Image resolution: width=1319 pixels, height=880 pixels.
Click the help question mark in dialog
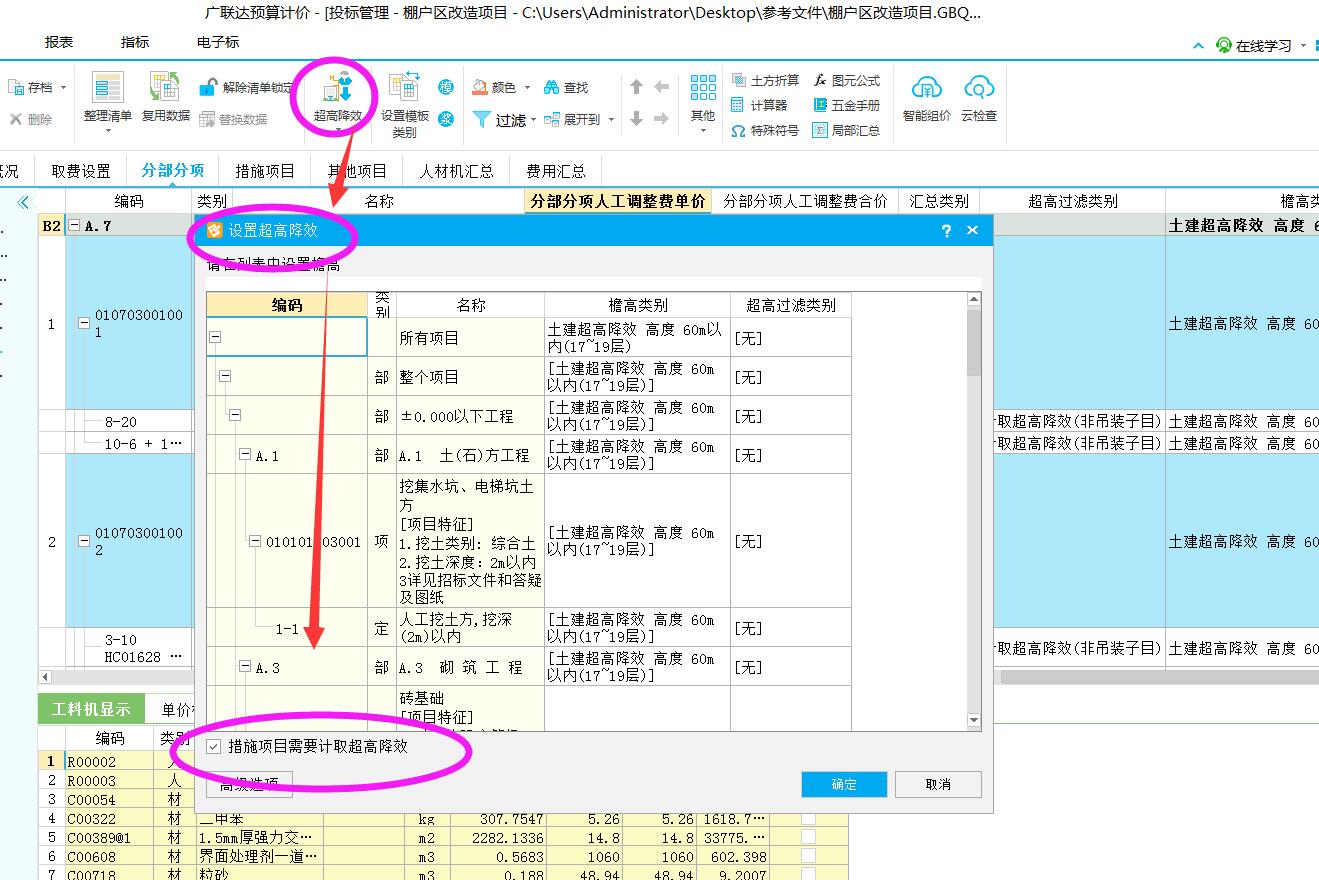tap(946, 230)
